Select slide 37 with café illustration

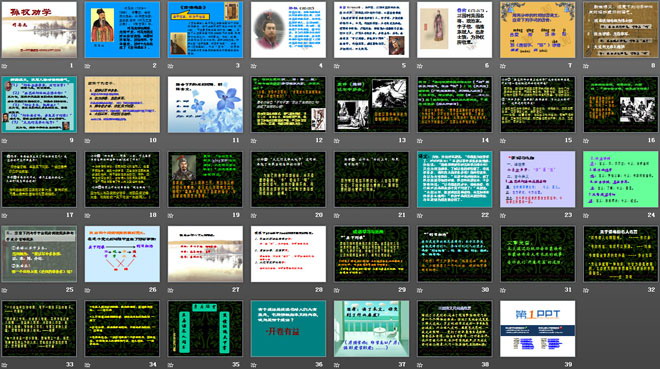coord(371,329)
